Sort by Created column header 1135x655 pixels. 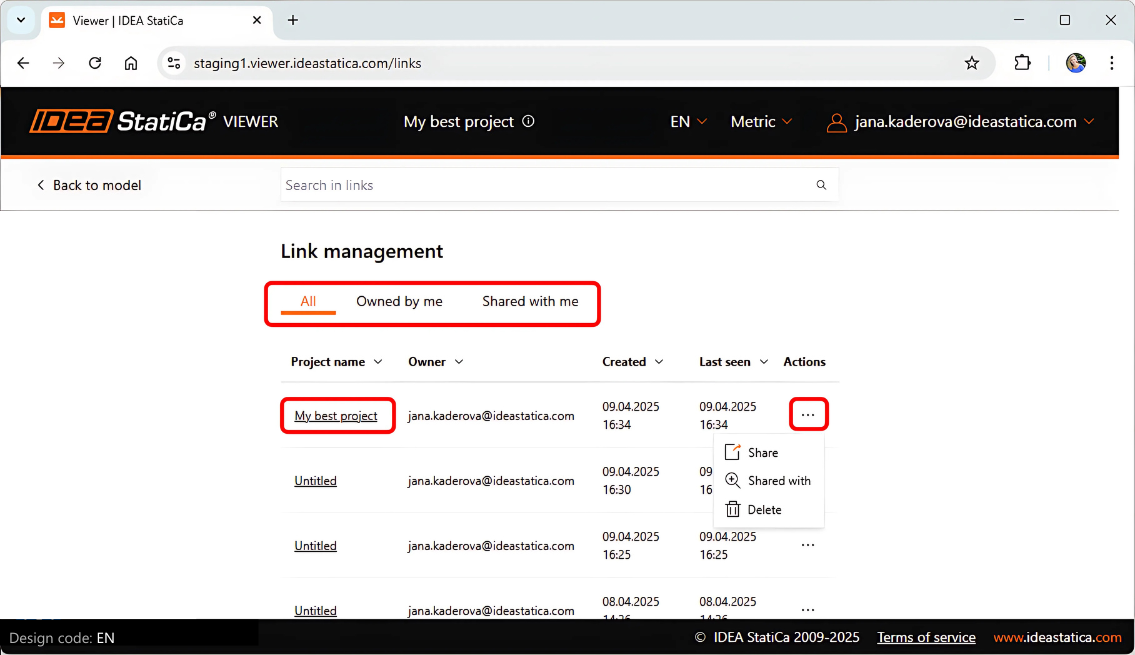pyautogui.click(x=632, y=362)
